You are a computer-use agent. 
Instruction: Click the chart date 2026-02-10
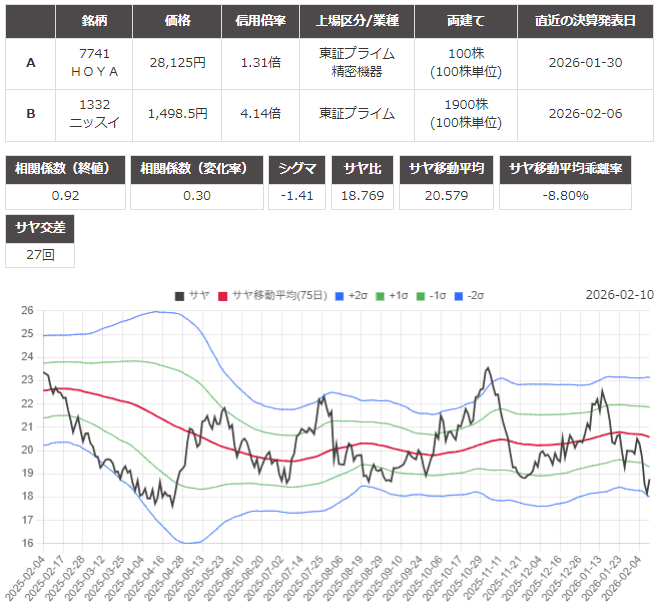[619, 295]
